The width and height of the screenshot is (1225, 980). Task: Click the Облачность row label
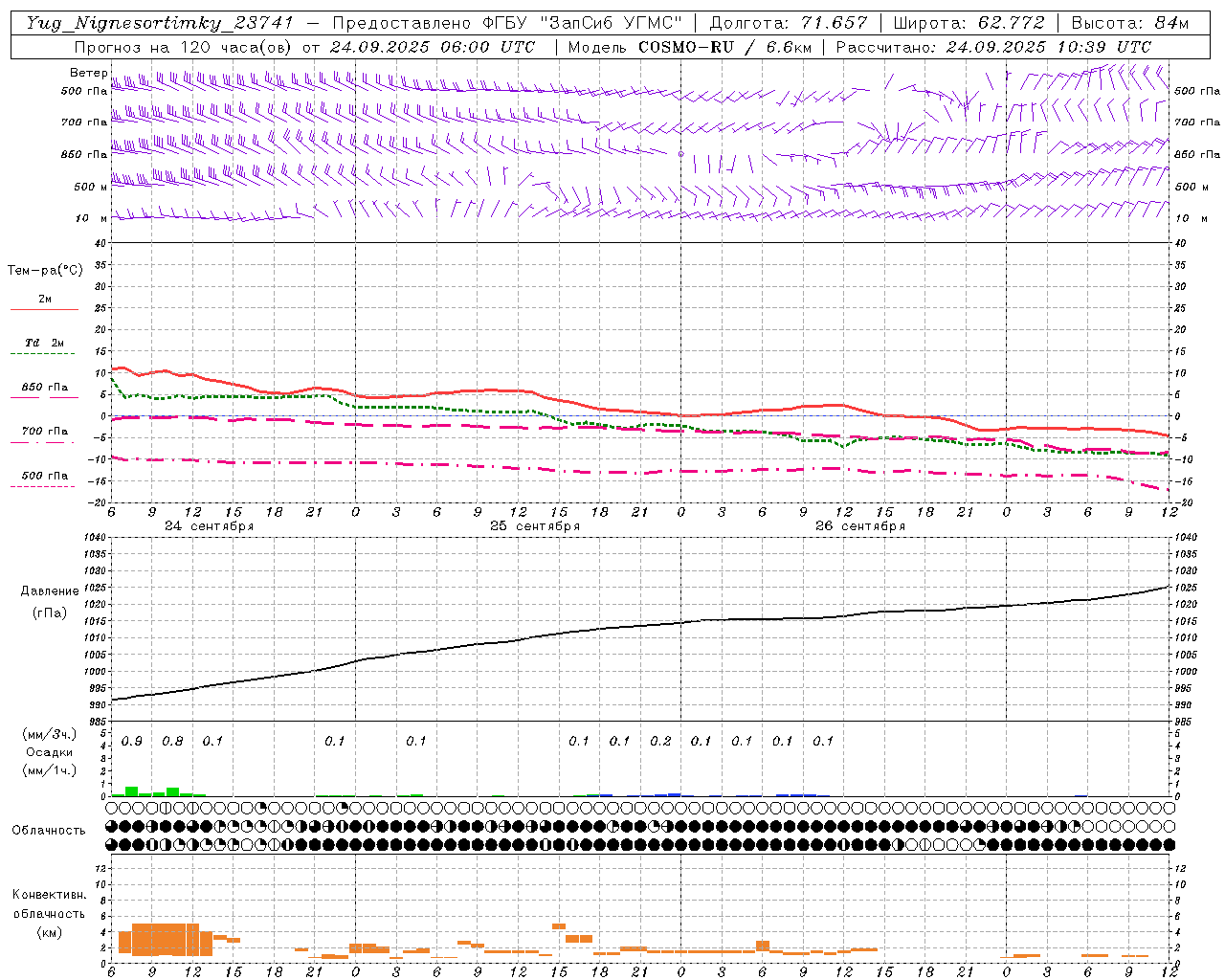coord(49,831)
